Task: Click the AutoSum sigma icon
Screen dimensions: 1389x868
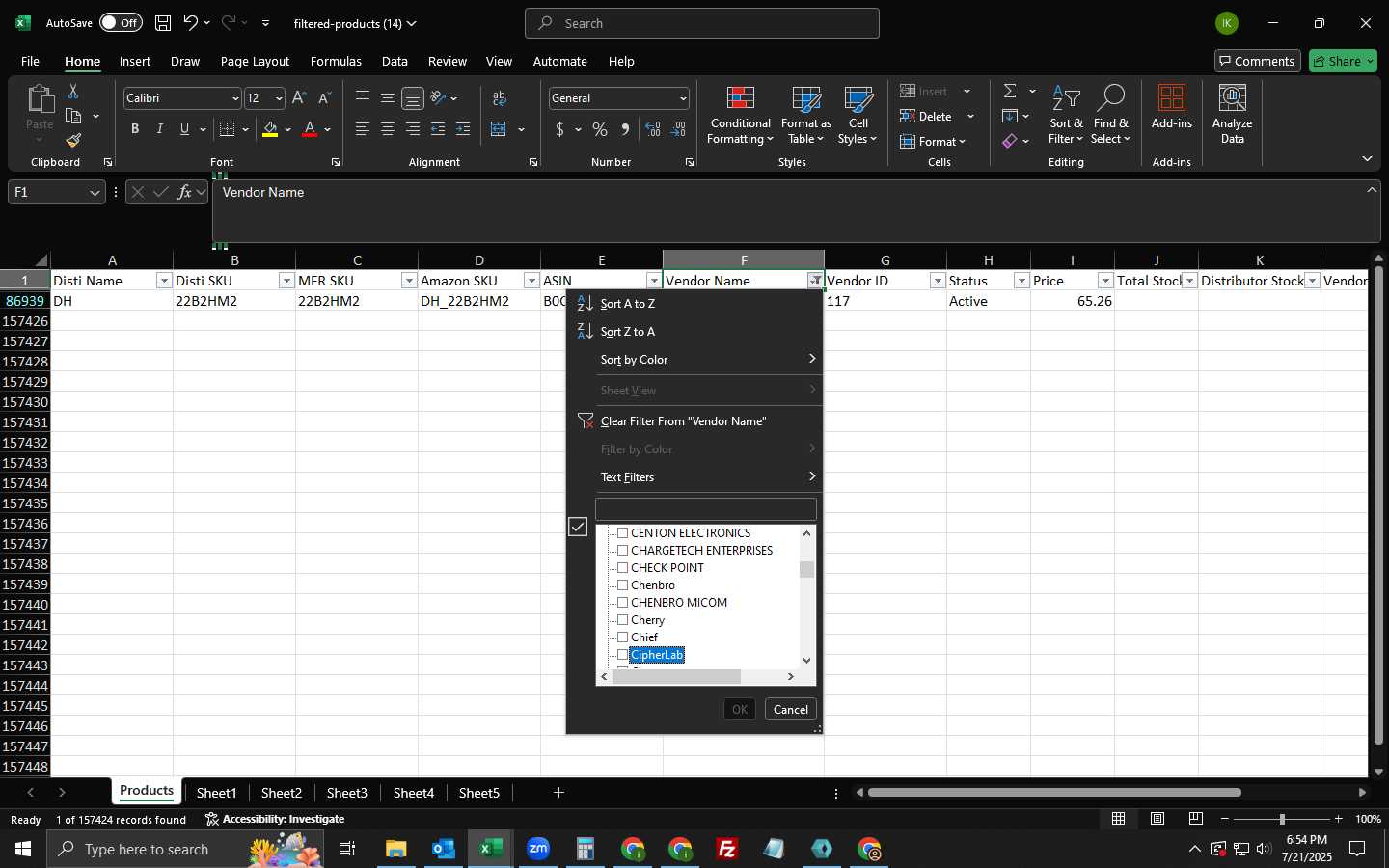Action: point(1010,91)
